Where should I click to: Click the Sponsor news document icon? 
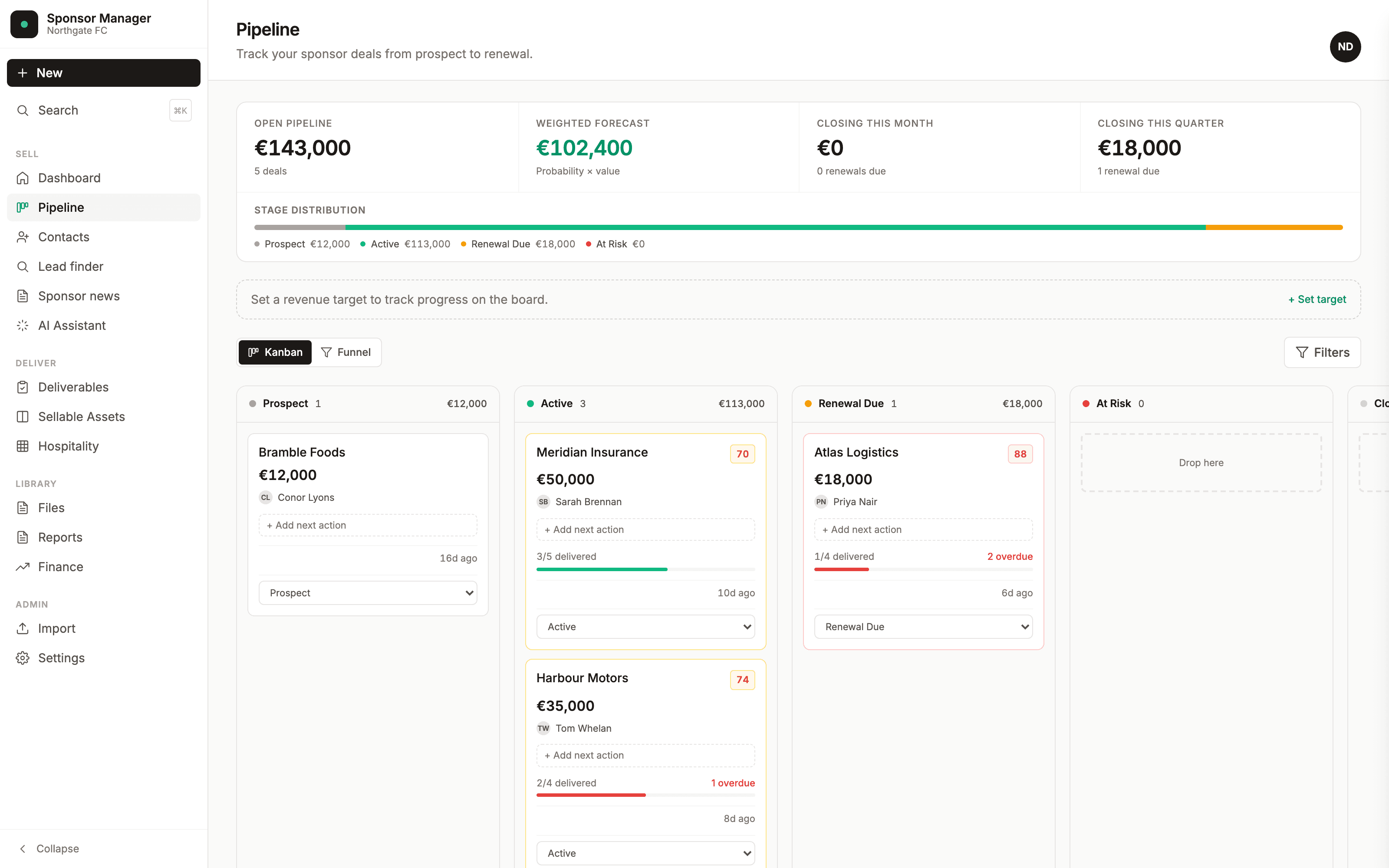point(23,296)
